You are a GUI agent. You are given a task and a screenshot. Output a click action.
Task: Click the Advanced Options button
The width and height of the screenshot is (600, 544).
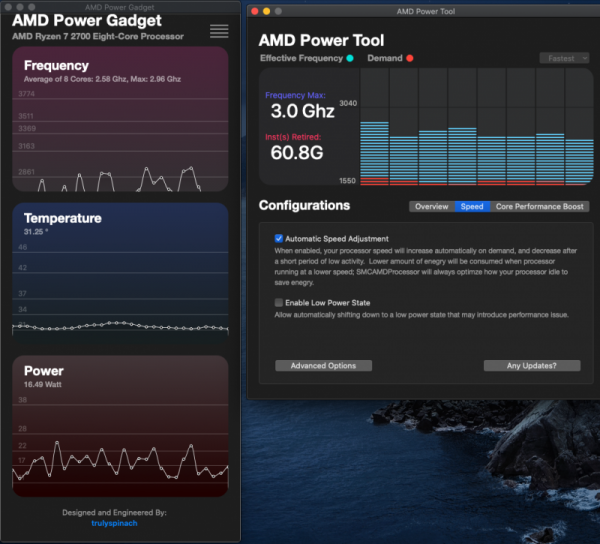(323, 366)
